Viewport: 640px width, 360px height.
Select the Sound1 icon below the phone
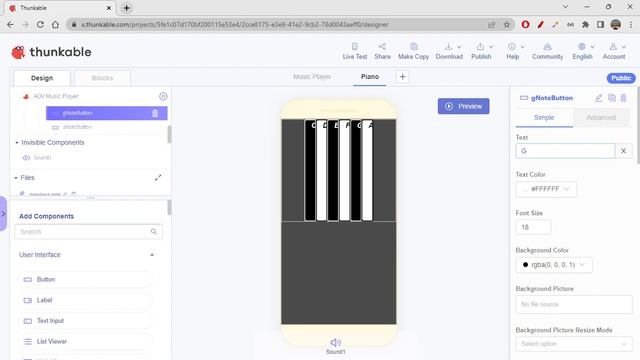point(336,346)
